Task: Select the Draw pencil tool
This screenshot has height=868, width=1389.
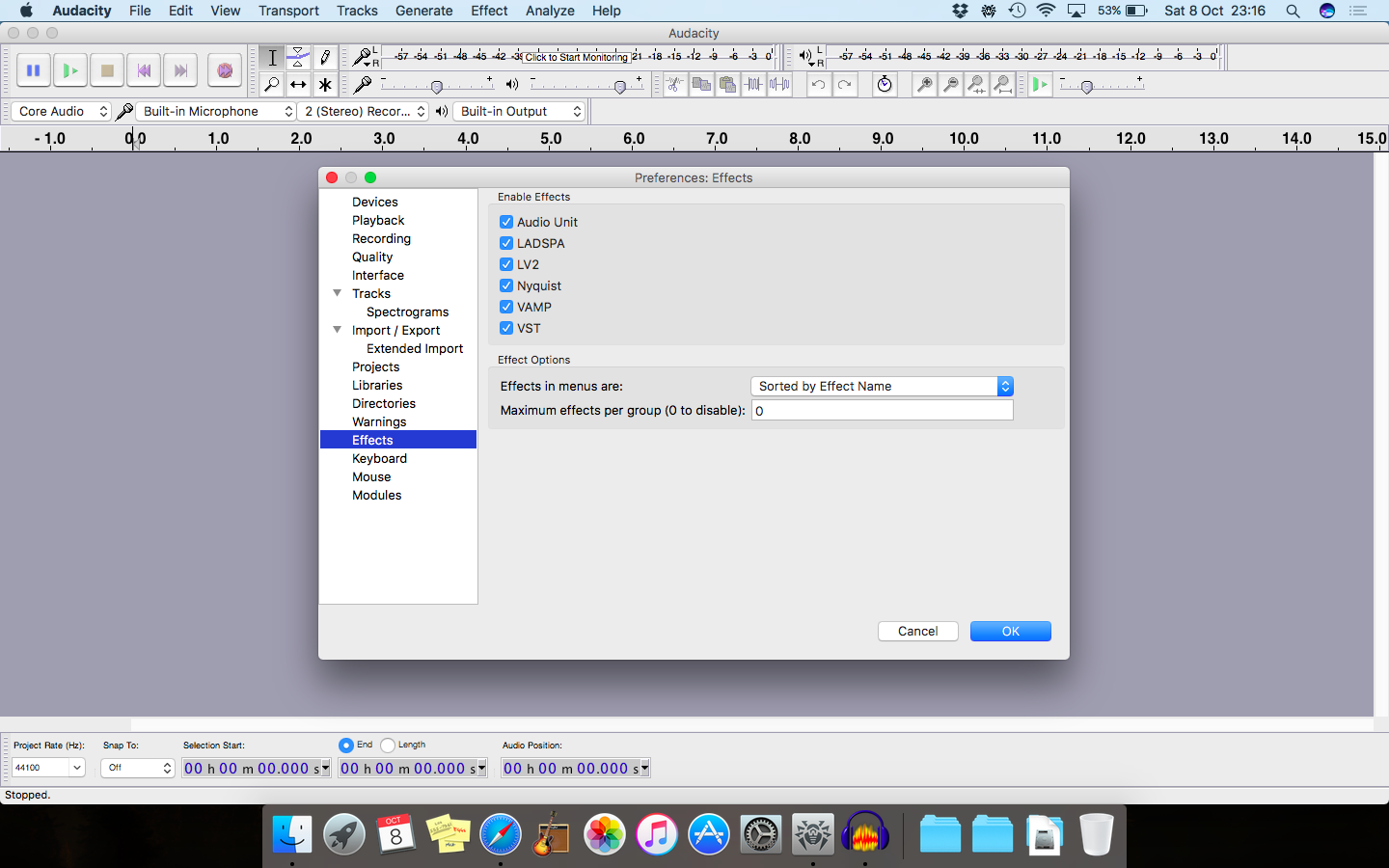Action: pos(325,58)
